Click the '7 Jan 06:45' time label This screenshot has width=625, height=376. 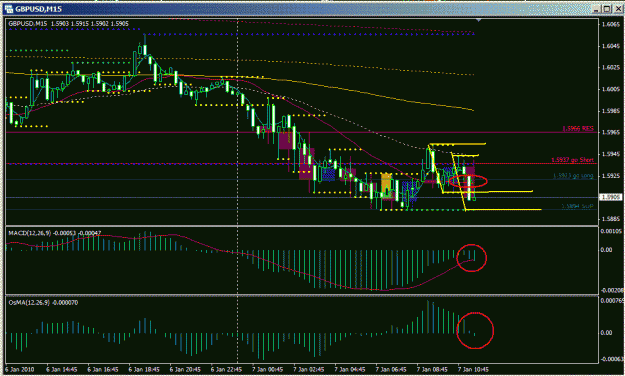(x=391, y=370)
